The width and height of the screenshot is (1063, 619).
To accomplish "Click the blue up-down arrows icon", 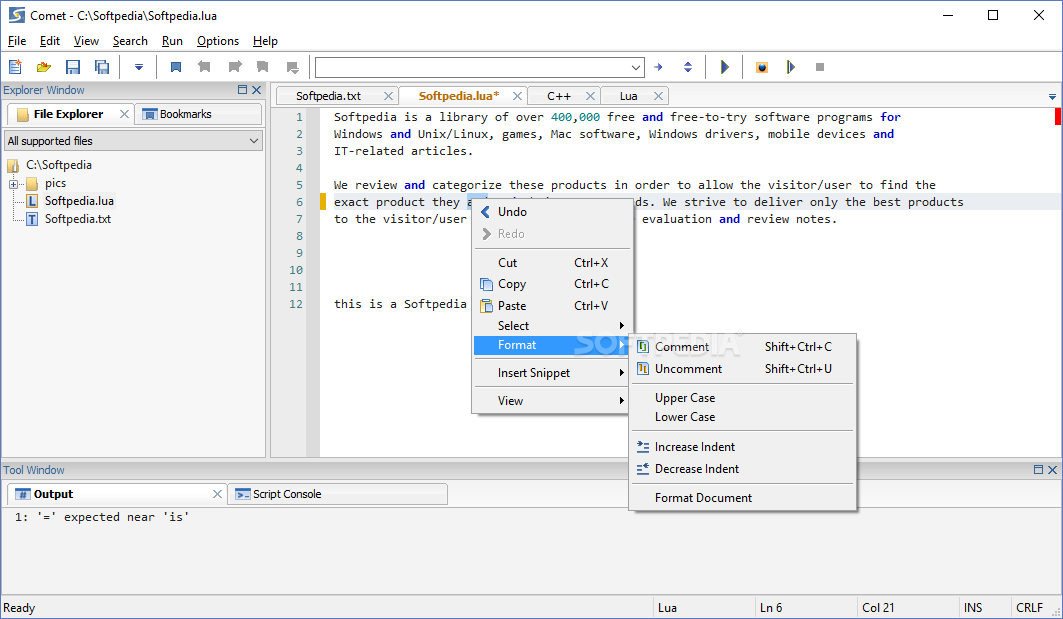I will 687,67.
